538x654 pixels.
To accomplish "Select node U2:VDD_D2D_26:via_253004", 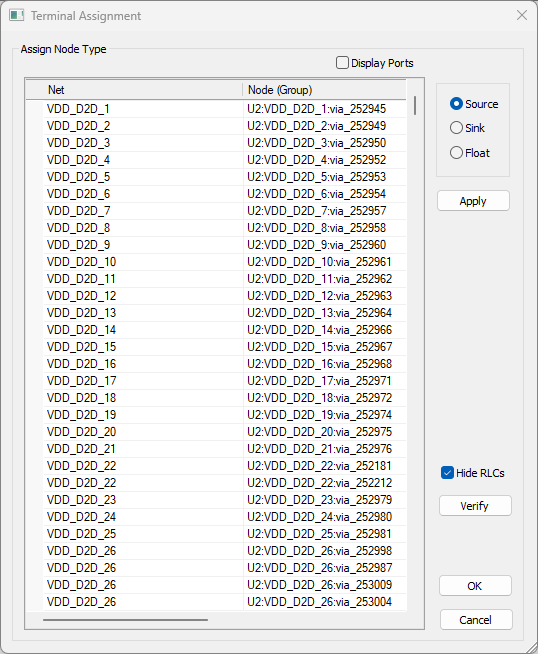I will (319, 602).
